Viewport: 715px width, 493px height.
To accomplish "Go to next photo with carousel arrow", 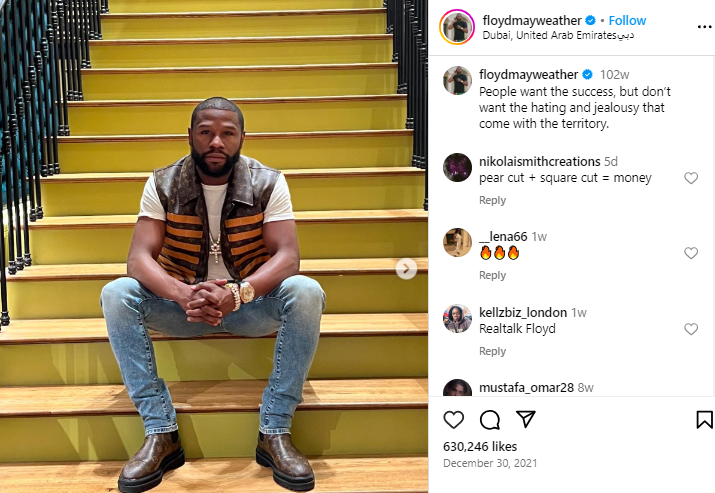I will [406, 269].
